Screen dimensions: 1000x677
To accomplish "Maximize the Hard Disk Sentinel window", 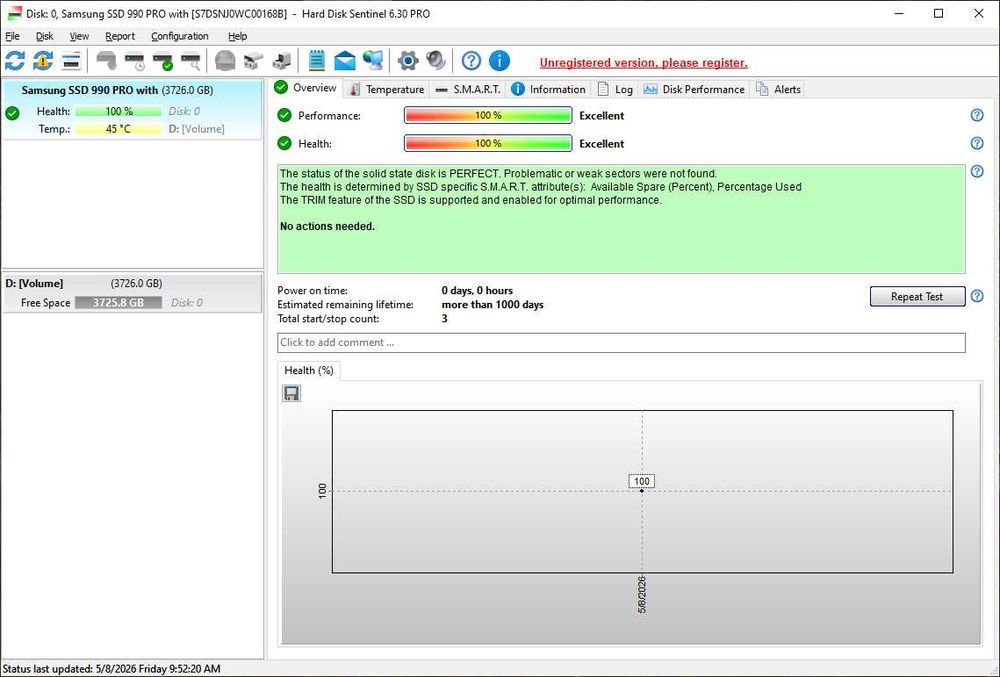I will 938,13.
